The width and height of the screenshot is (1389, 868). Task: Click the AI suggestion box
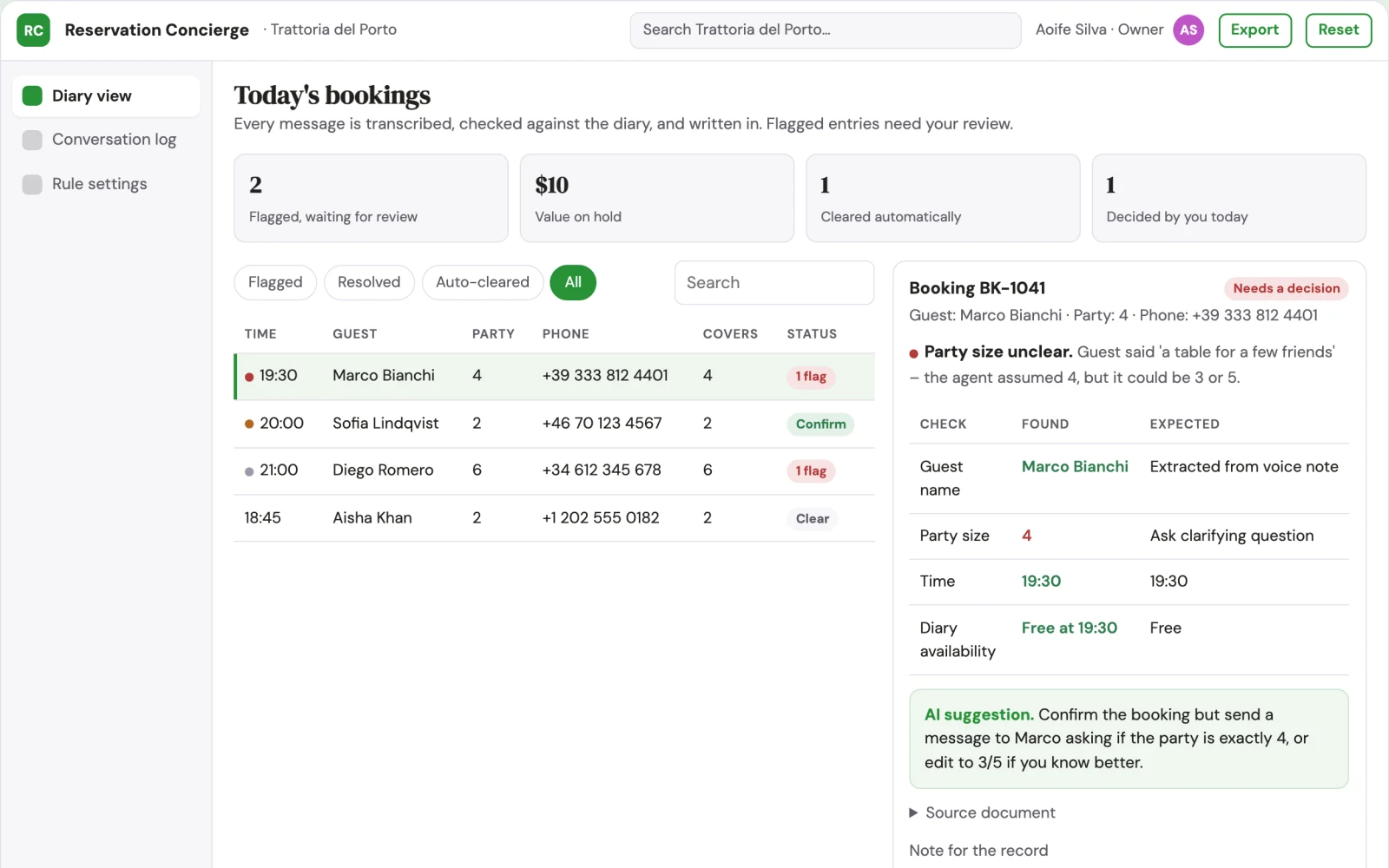[1129, 740]
